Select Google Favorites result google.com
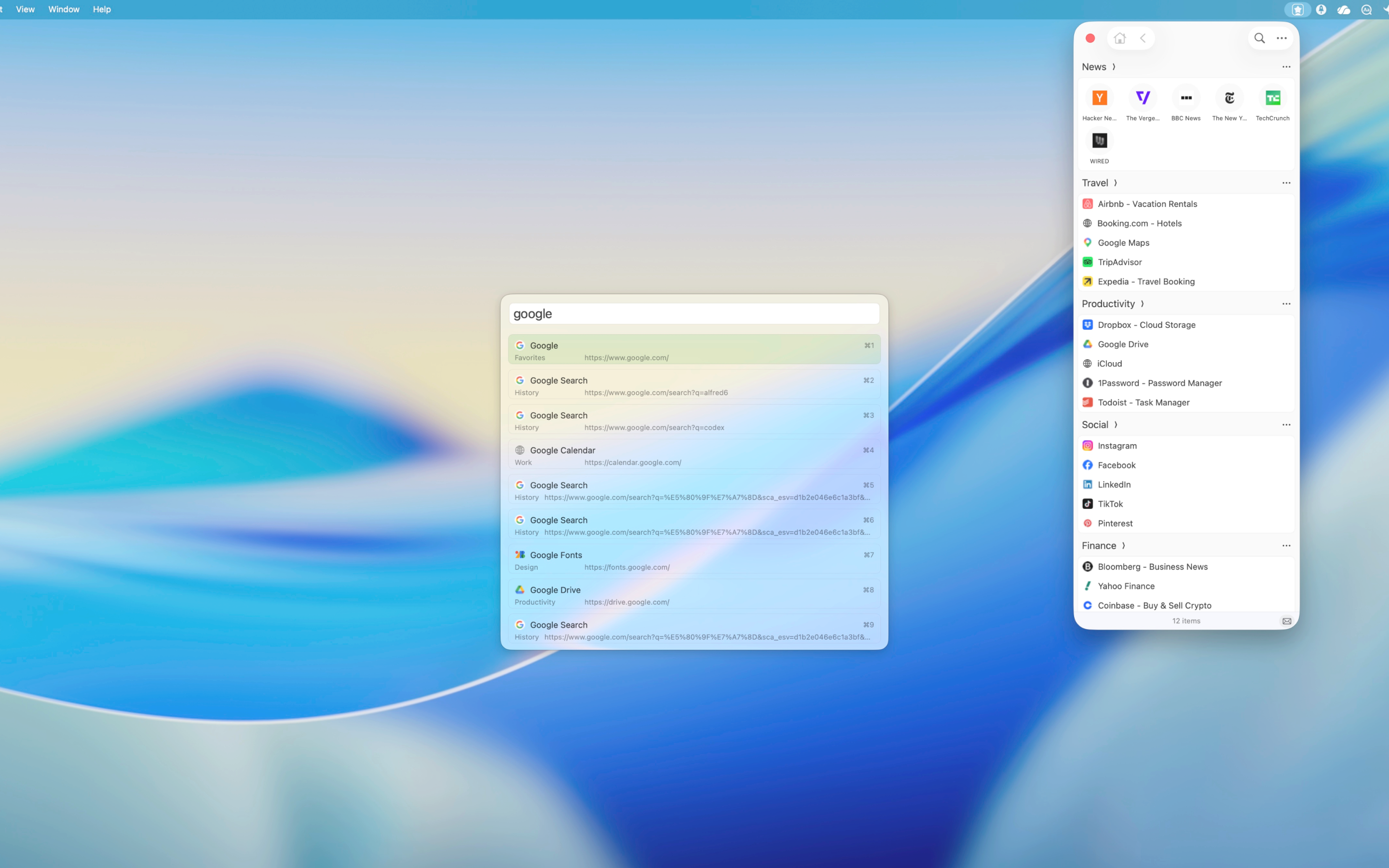 694,350
